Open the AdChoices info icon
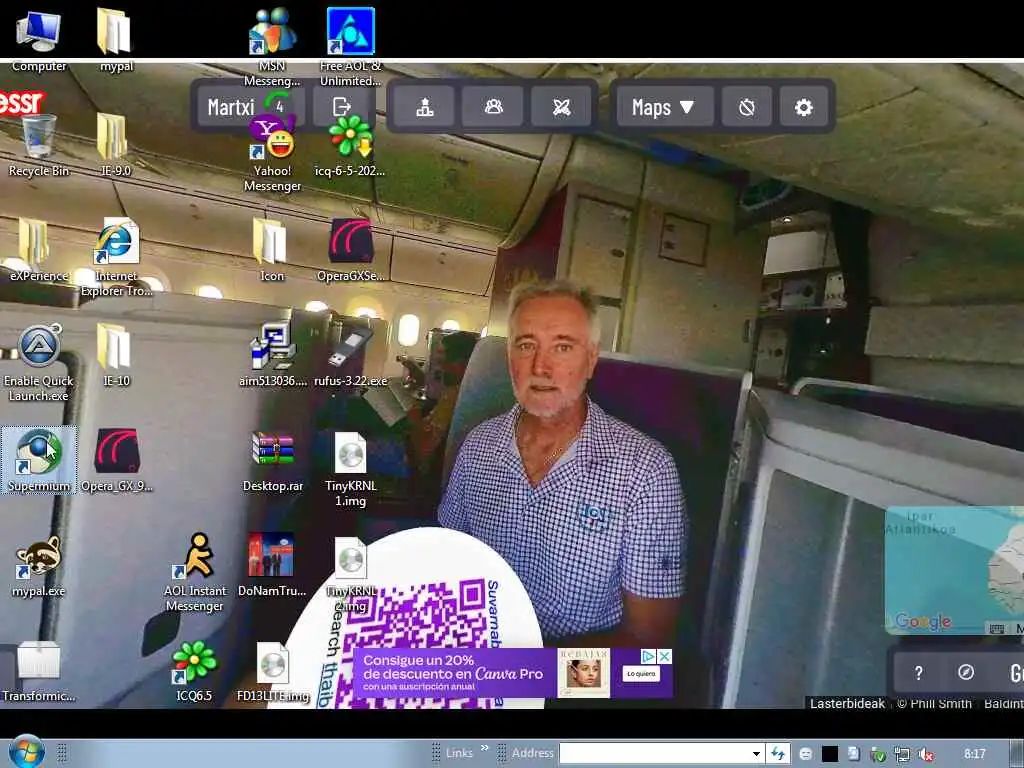This screenshot has height=768, width=1024. click(648, 656)
